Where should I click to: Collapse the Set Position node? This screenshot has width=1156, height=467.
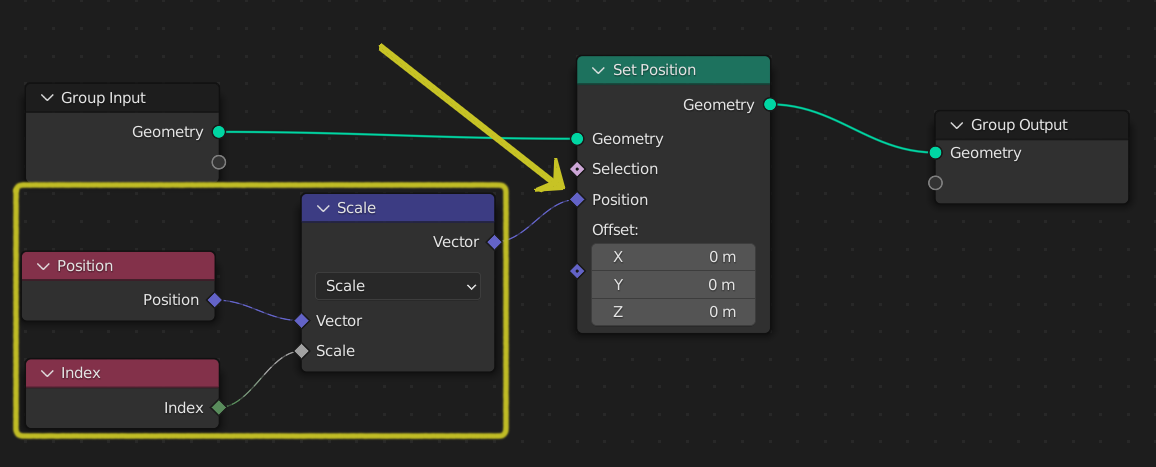[598, 70]
